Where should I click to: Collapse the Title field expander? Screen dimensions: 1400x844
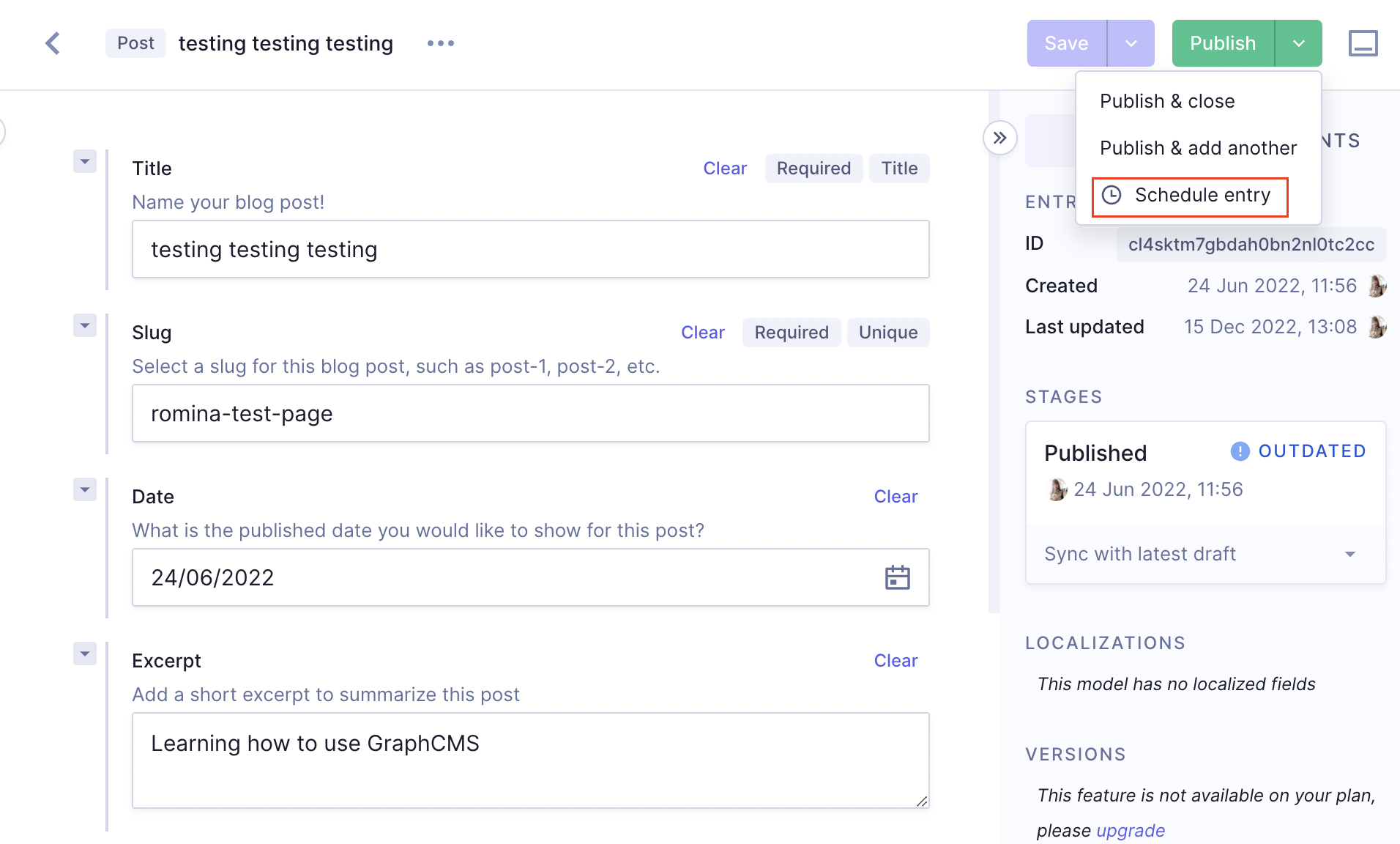85,161
